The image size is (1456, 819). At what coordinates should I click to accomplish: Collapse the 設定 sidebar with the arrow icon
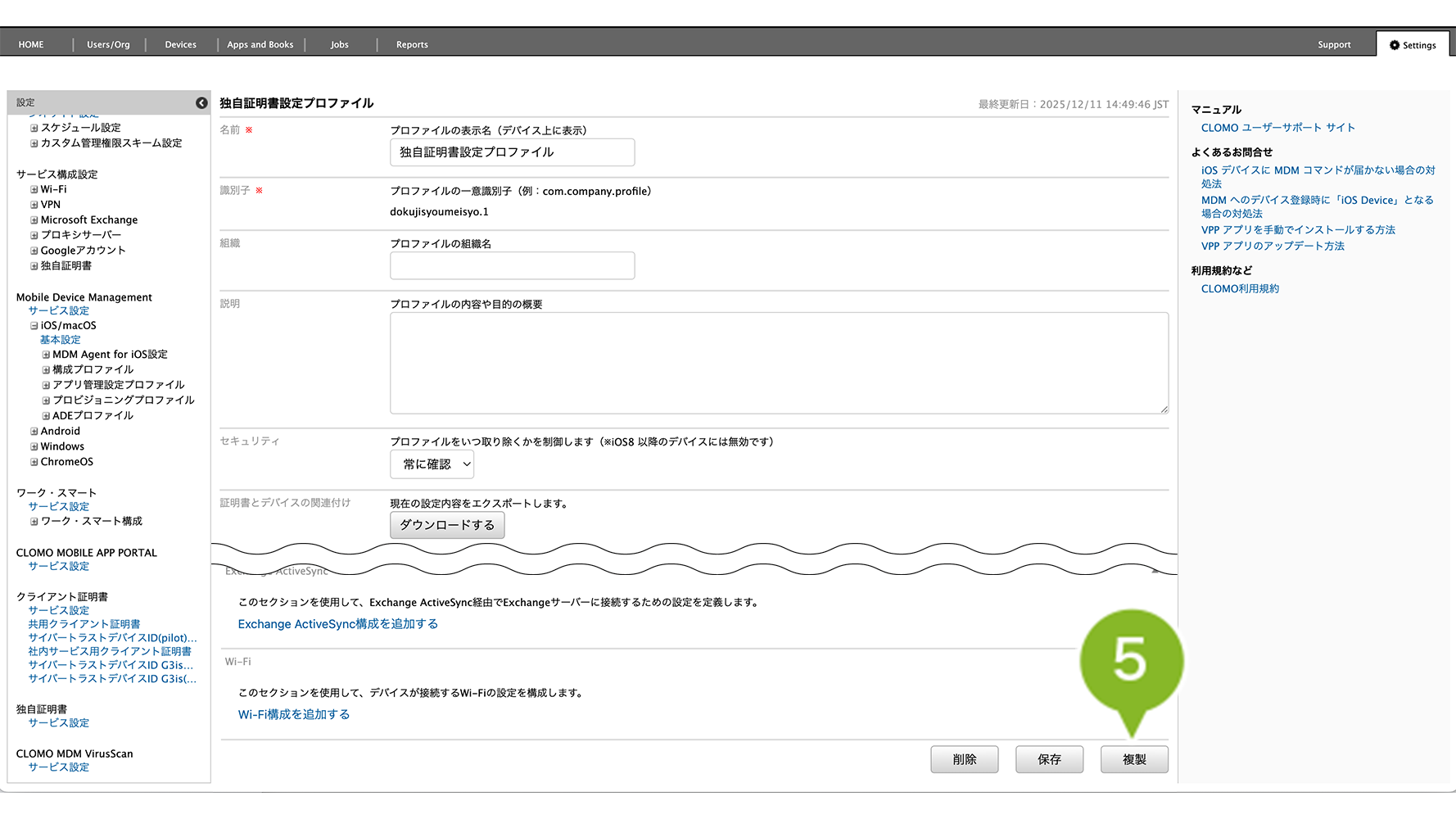tap(201, 102)
